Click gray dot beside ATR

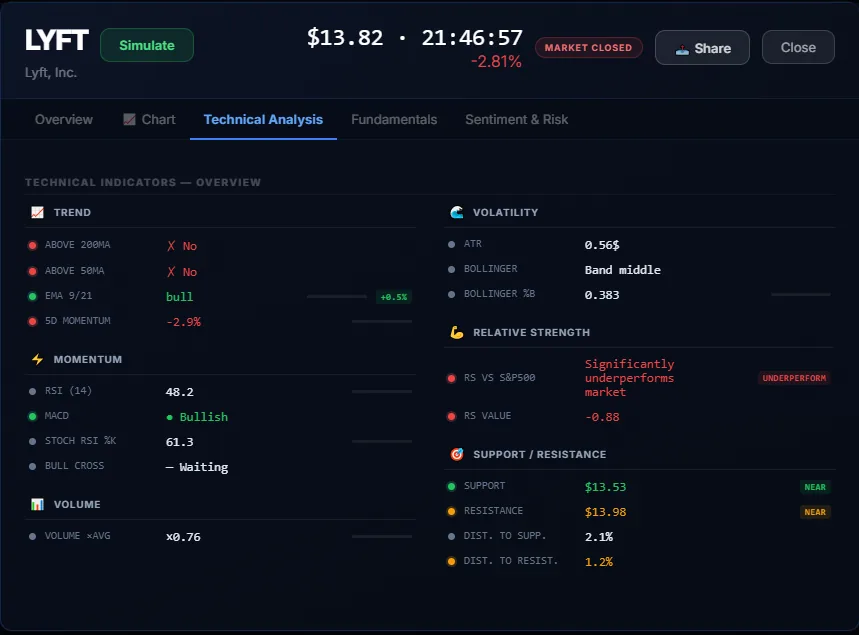tap(451, 244)
